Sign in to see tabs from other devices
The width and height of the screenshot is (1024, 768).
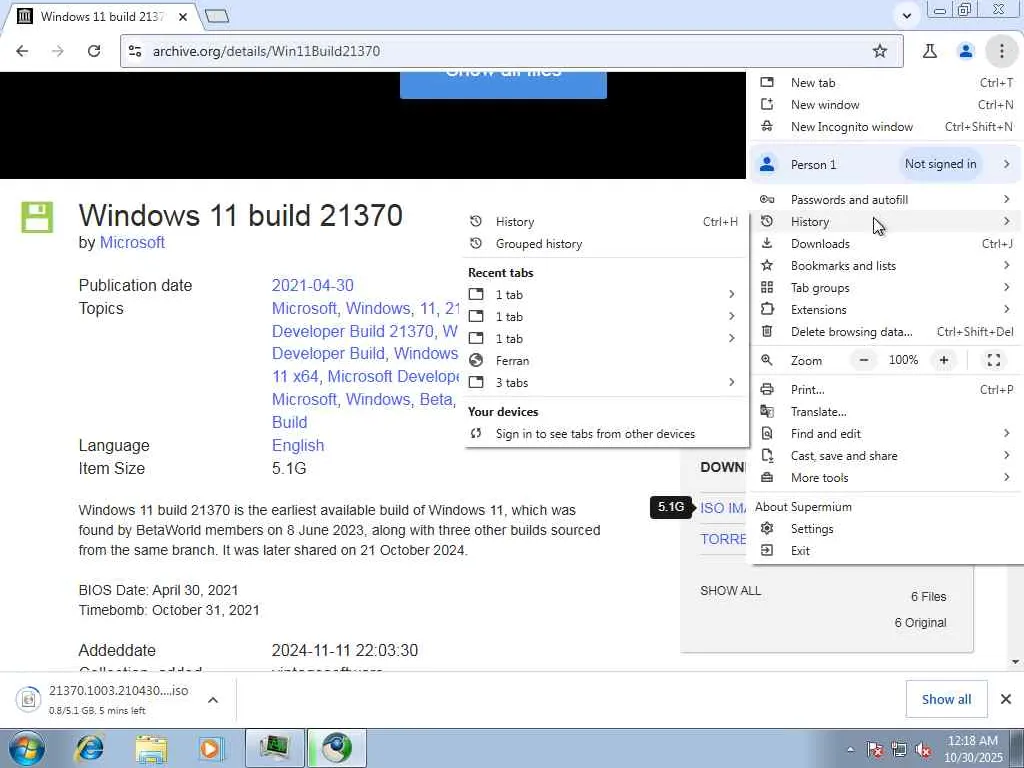click(606, 434)
